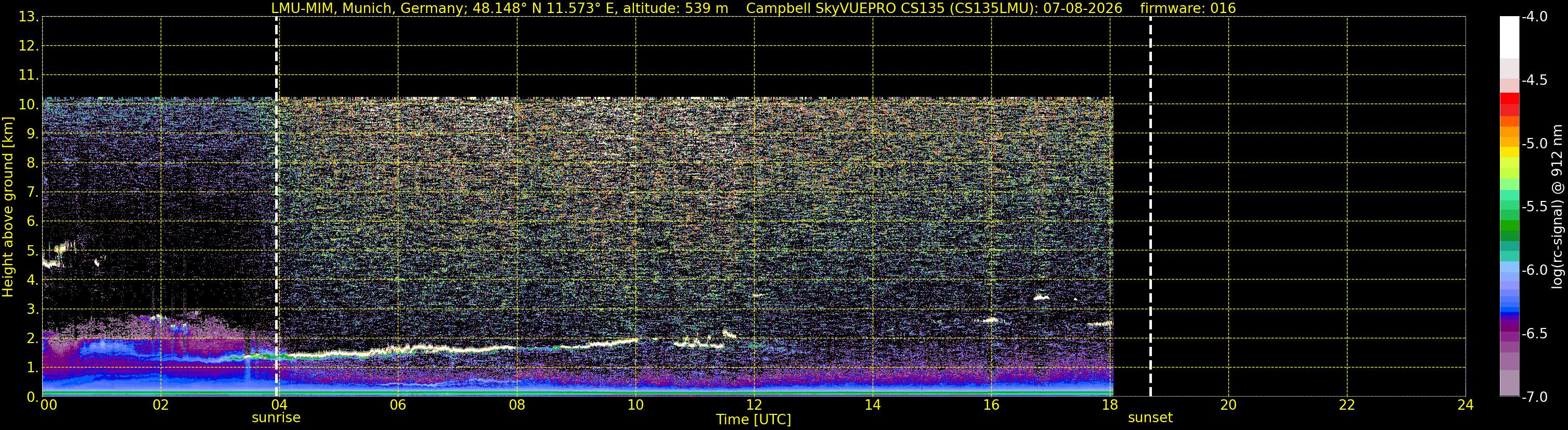Image resolution: width=1568 pixels, height=430 pixels.
Task: Click the '5.' height axis tick label
Action: pos(32,251)
